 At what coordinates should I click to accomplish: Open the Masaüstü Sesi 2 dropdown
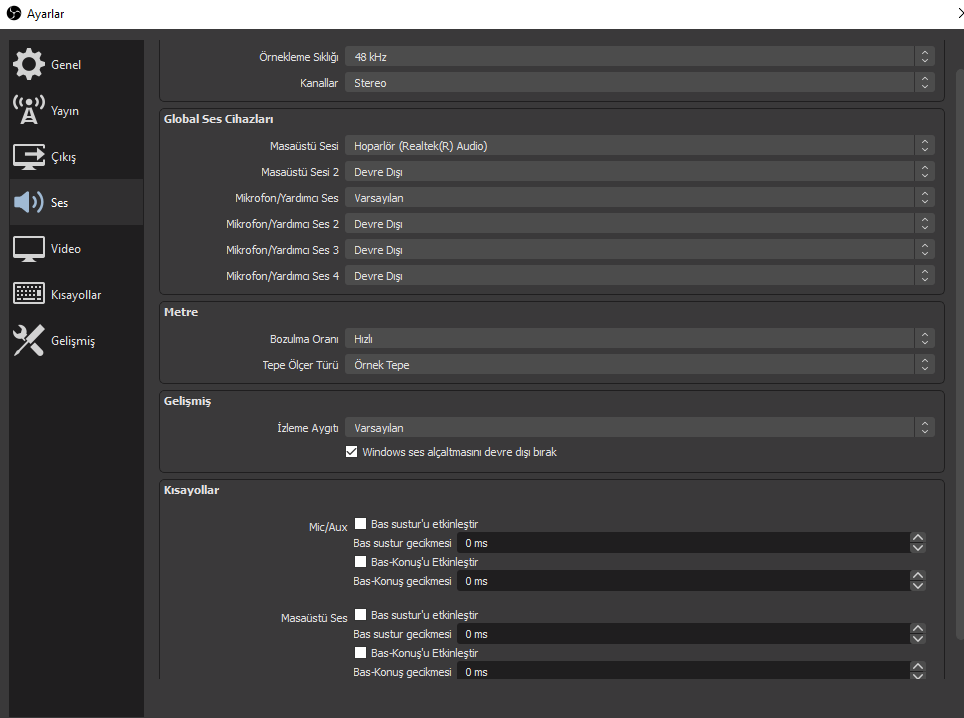click(x=639, y=172)
